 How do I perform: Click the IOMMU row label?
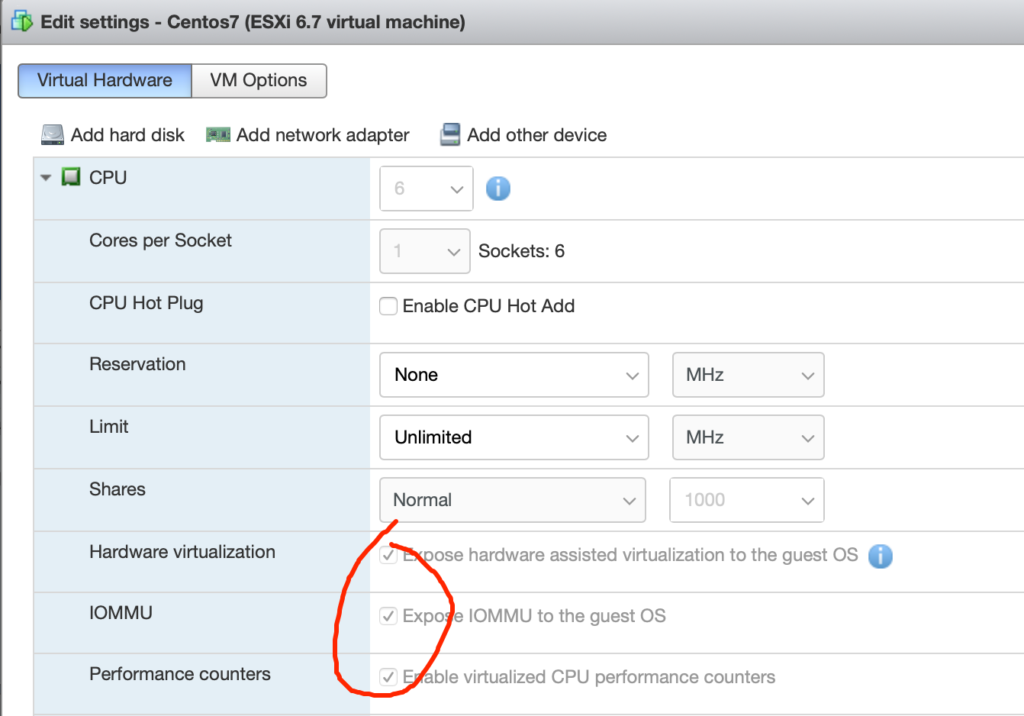pos(120,613)
